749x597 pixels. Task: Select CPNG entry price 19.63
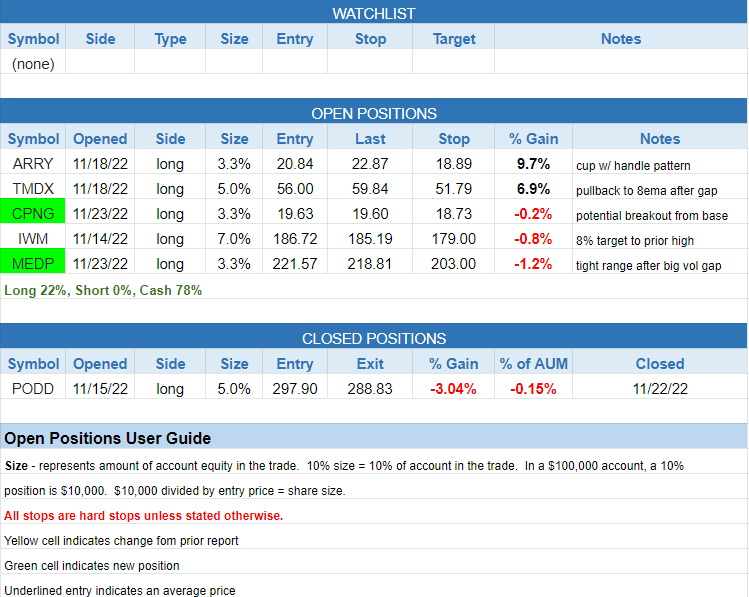[295, 213]
